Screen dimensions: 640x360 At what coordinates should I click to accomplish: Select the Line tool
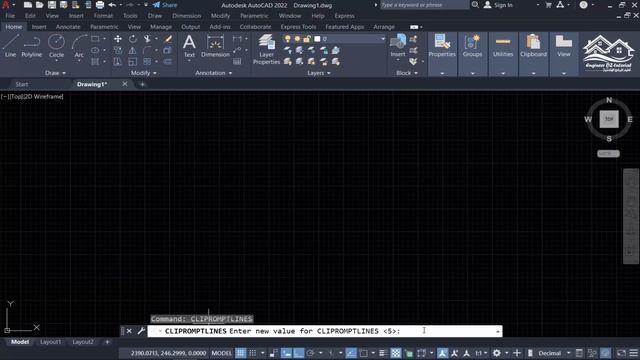(11, 46)
